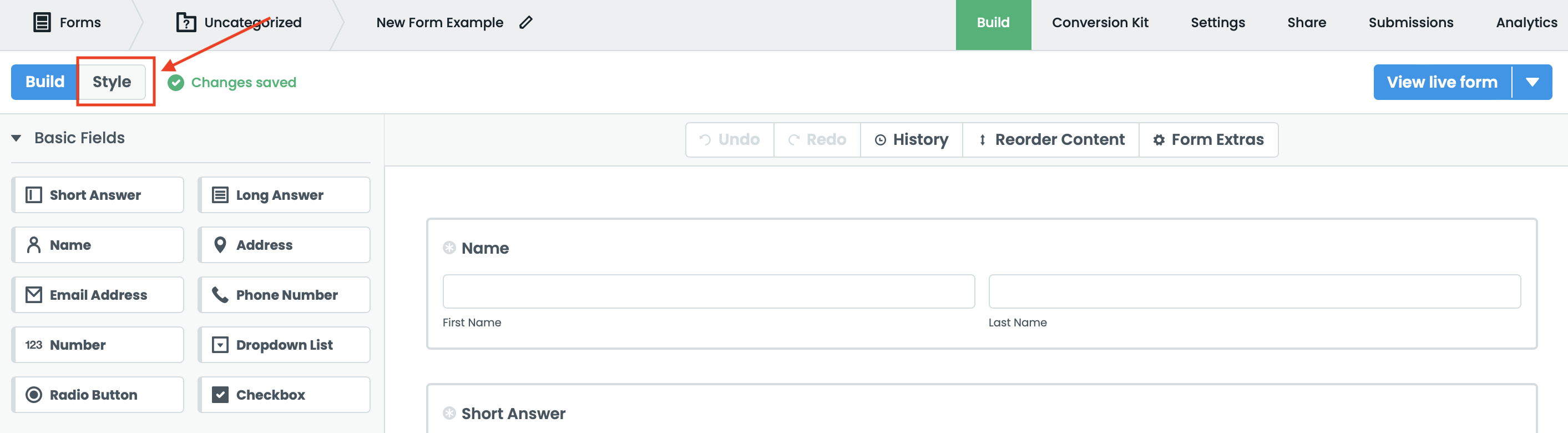
Task: Click the Last Name input box
Action: pyautogui.click(x=1254, y=291)
